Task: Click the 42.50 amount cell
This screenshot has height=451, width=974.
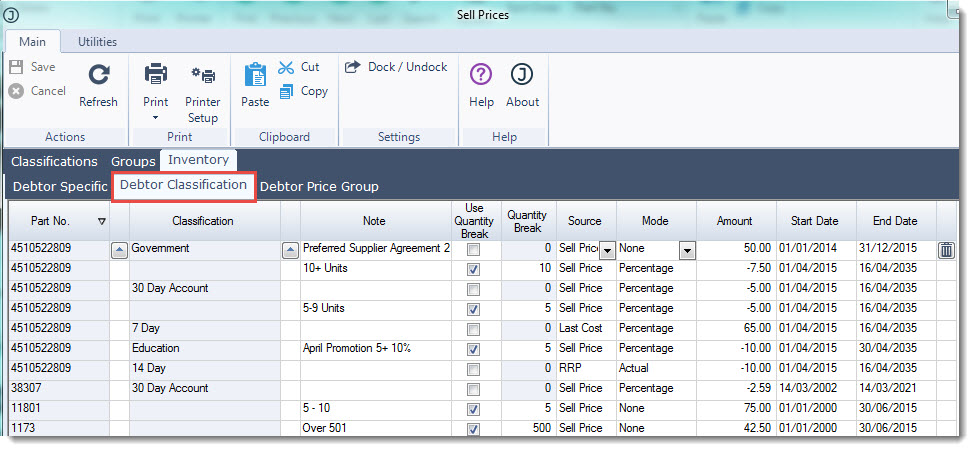Action: pyautogui.click(x=736, y=429)
